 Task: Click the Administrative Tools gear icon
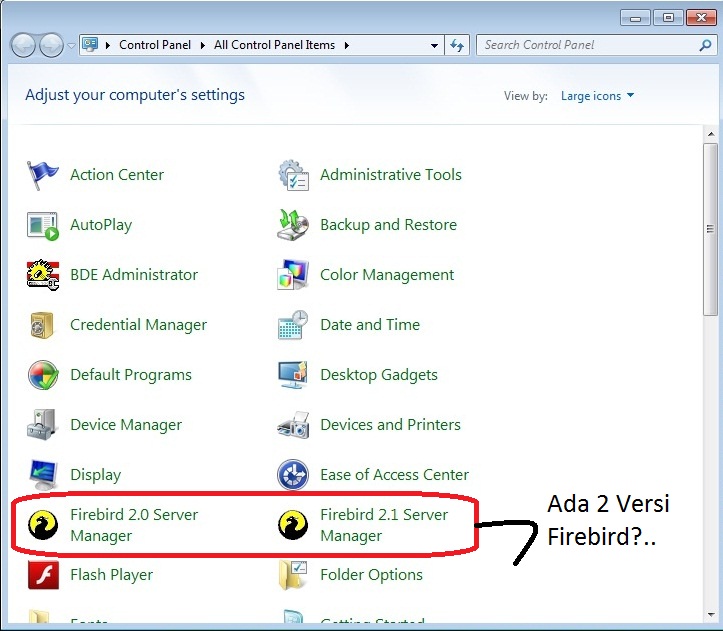pos(293,175)
